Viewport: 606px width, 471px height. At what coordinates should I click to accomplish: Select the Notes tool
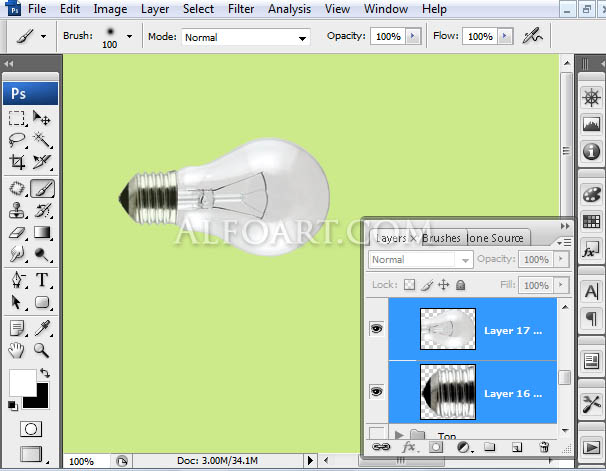pos(17,328)
